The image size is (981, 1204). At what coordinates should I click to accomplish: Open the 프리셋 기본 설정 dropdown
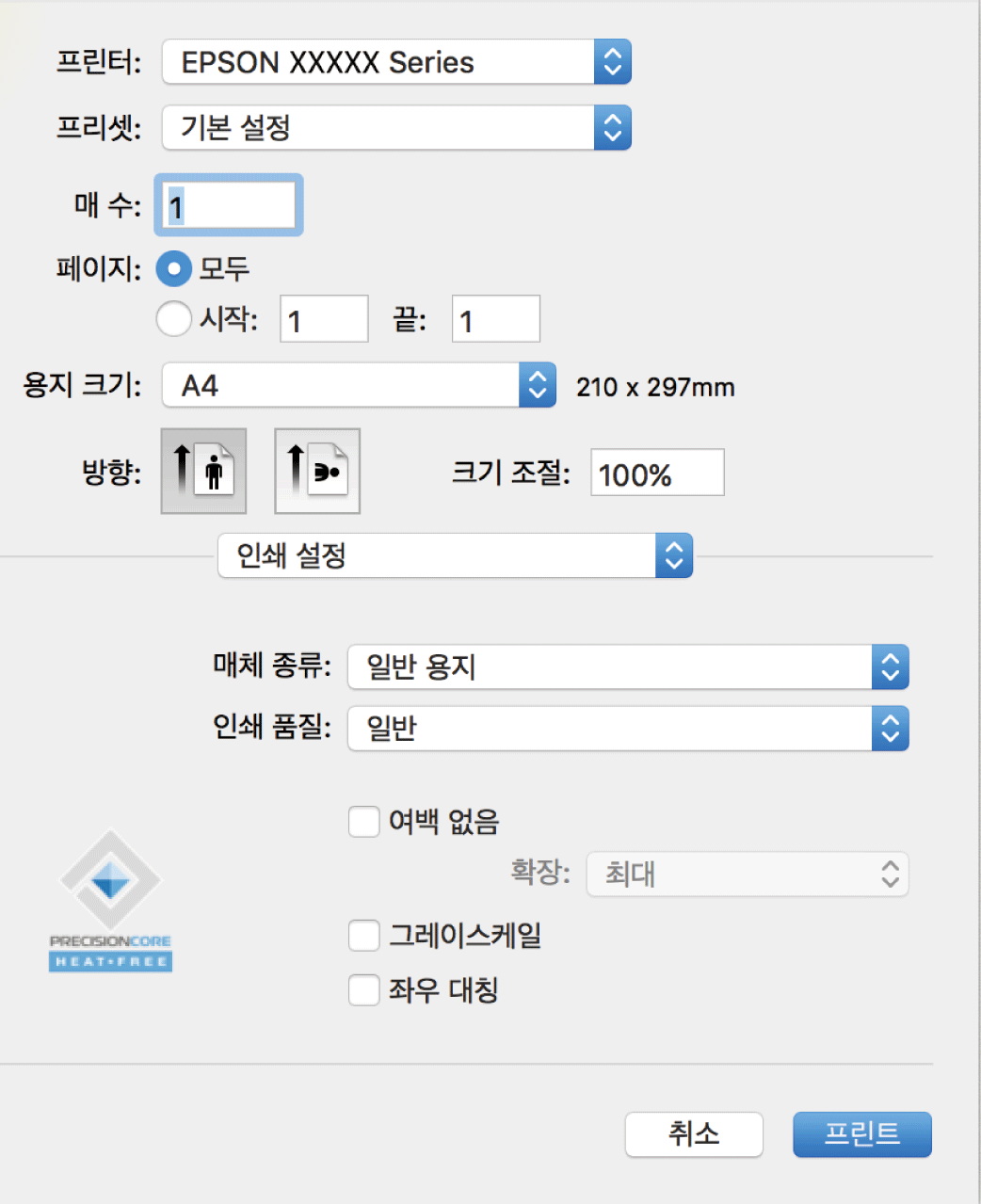tap(396, 128)
